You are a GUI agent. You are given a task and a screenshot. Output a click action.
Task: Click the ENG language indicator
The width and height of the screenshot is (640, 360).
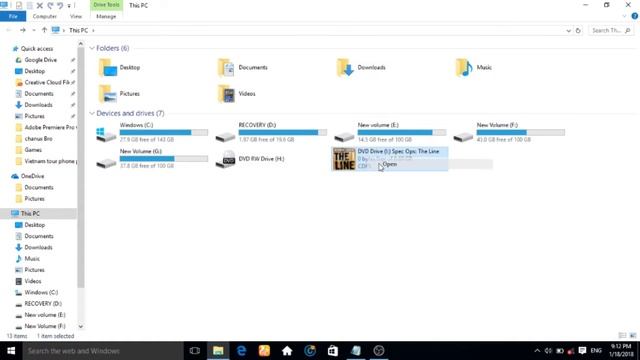coord(596,351)
